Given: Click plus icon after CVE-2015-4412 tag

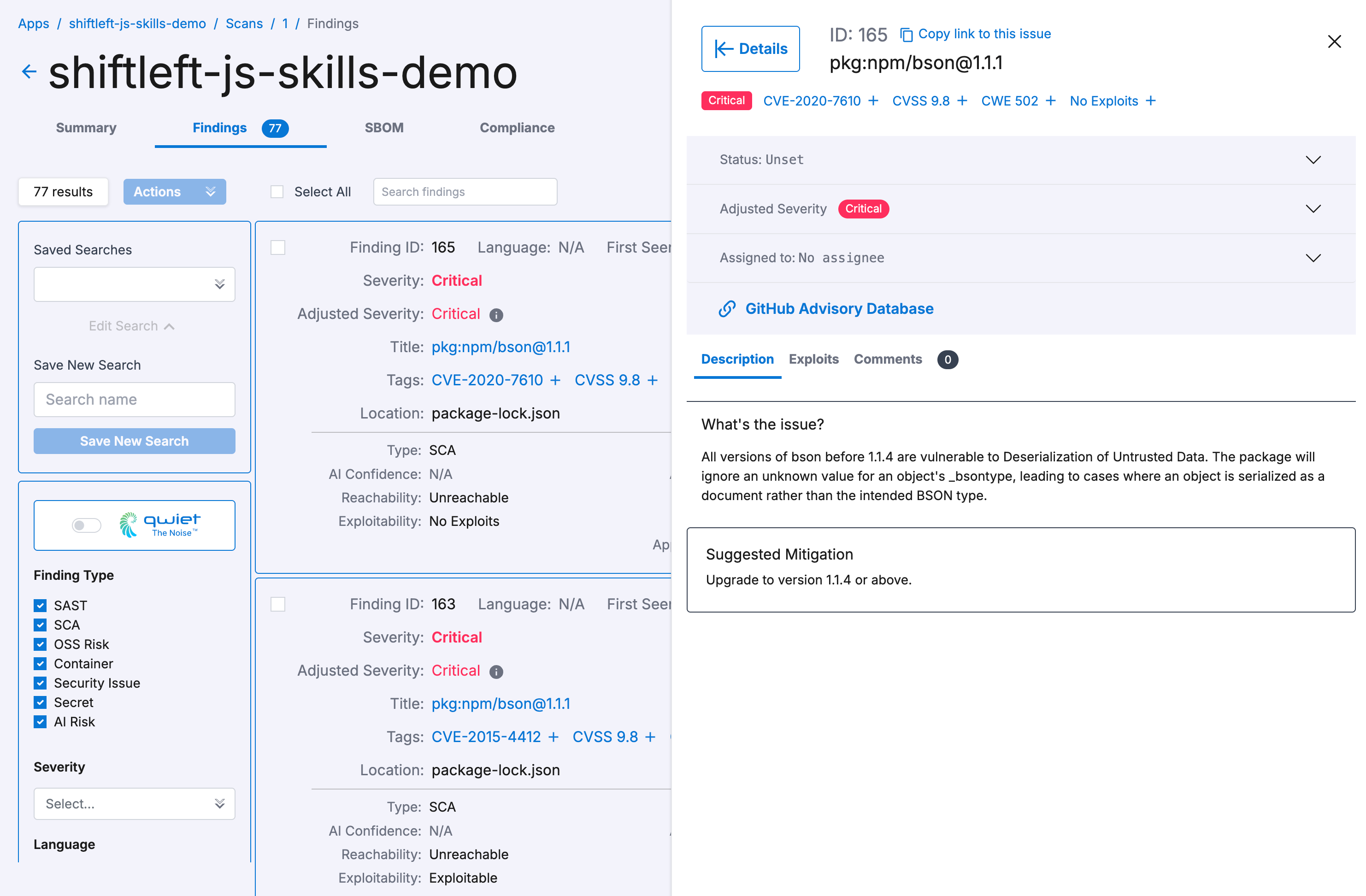Looking at the screenshot, I should point(553,737).
